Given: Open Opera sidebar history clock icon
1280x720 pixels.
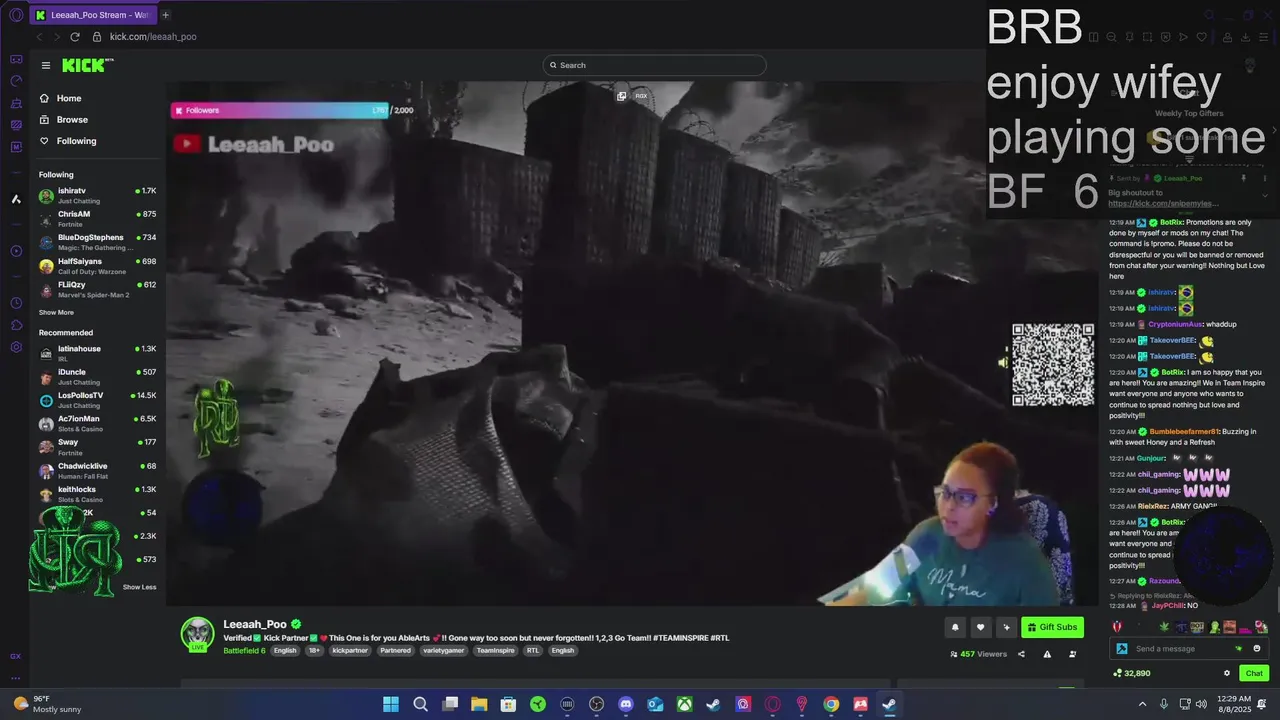Looking at the screenshot, I should point(16,303).
